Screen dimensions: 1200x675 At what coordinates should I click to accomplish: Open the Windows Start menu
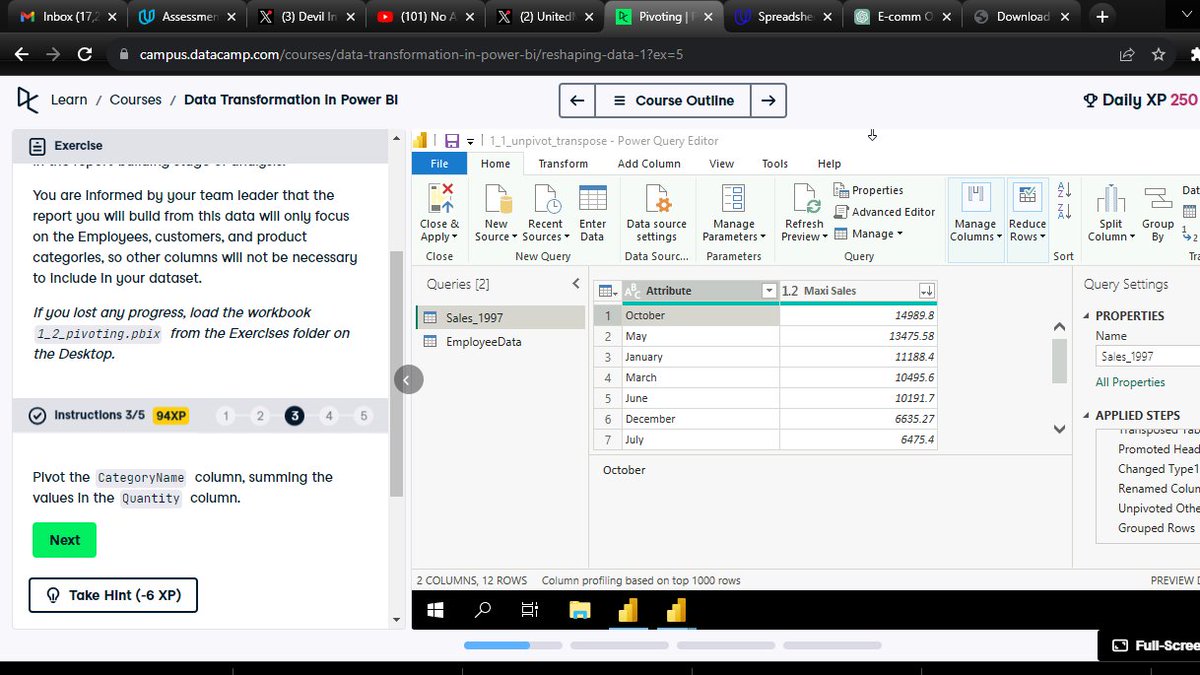click(x=436, y=609)
